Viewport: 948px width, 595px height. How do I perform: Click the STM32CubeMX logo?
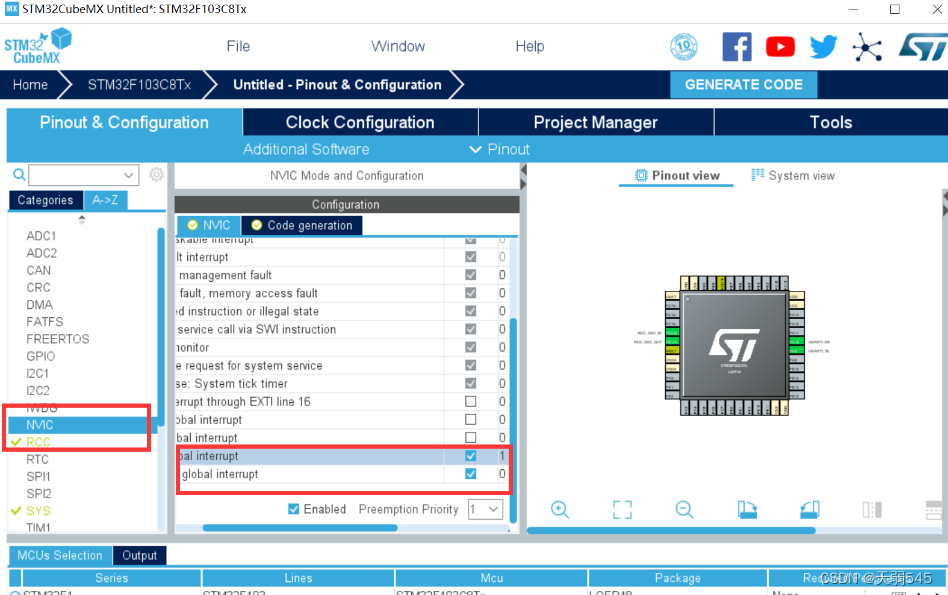37,47
